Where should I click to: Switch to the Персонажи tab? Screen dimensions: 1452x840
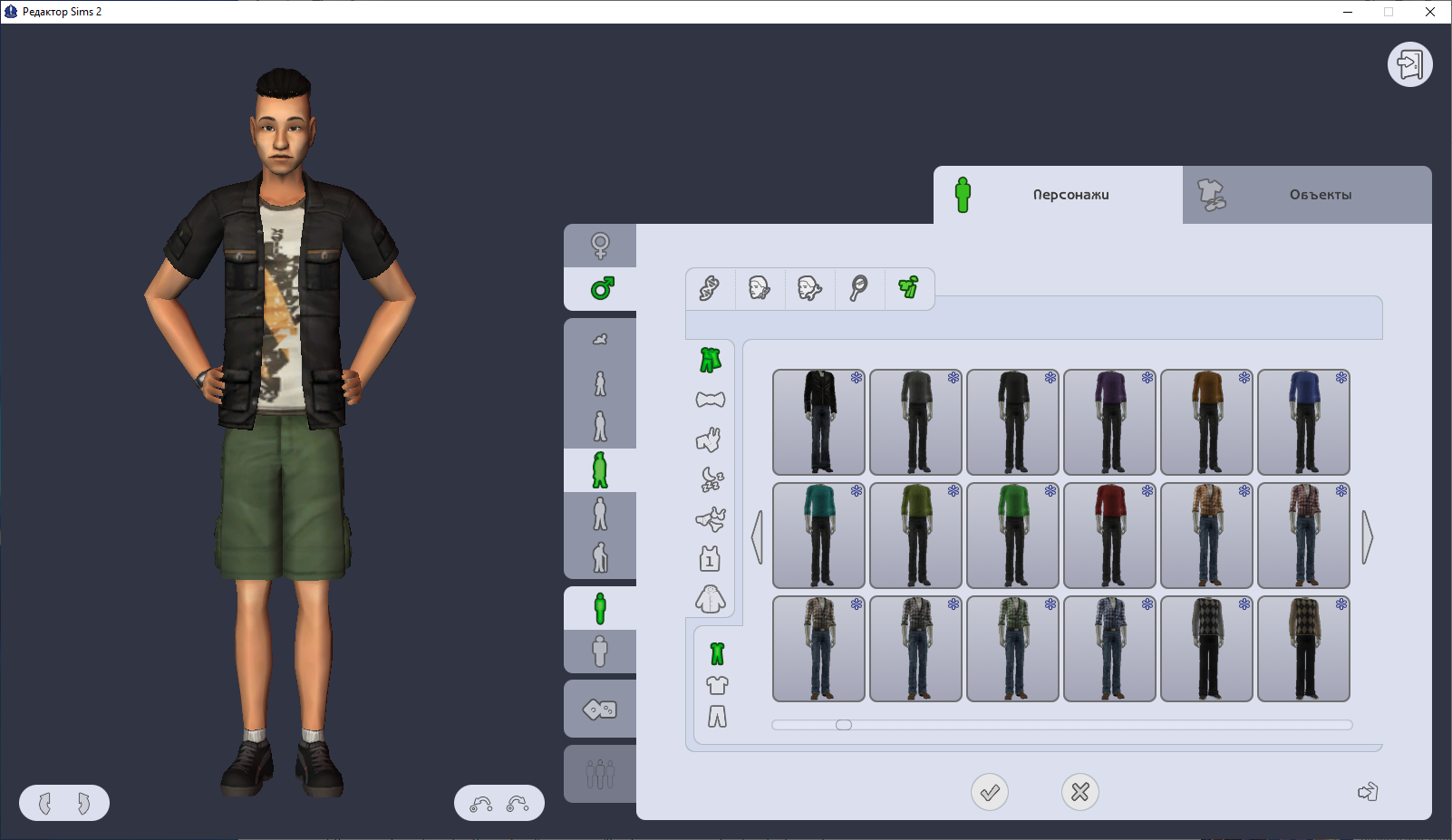tap(1058, 195)
